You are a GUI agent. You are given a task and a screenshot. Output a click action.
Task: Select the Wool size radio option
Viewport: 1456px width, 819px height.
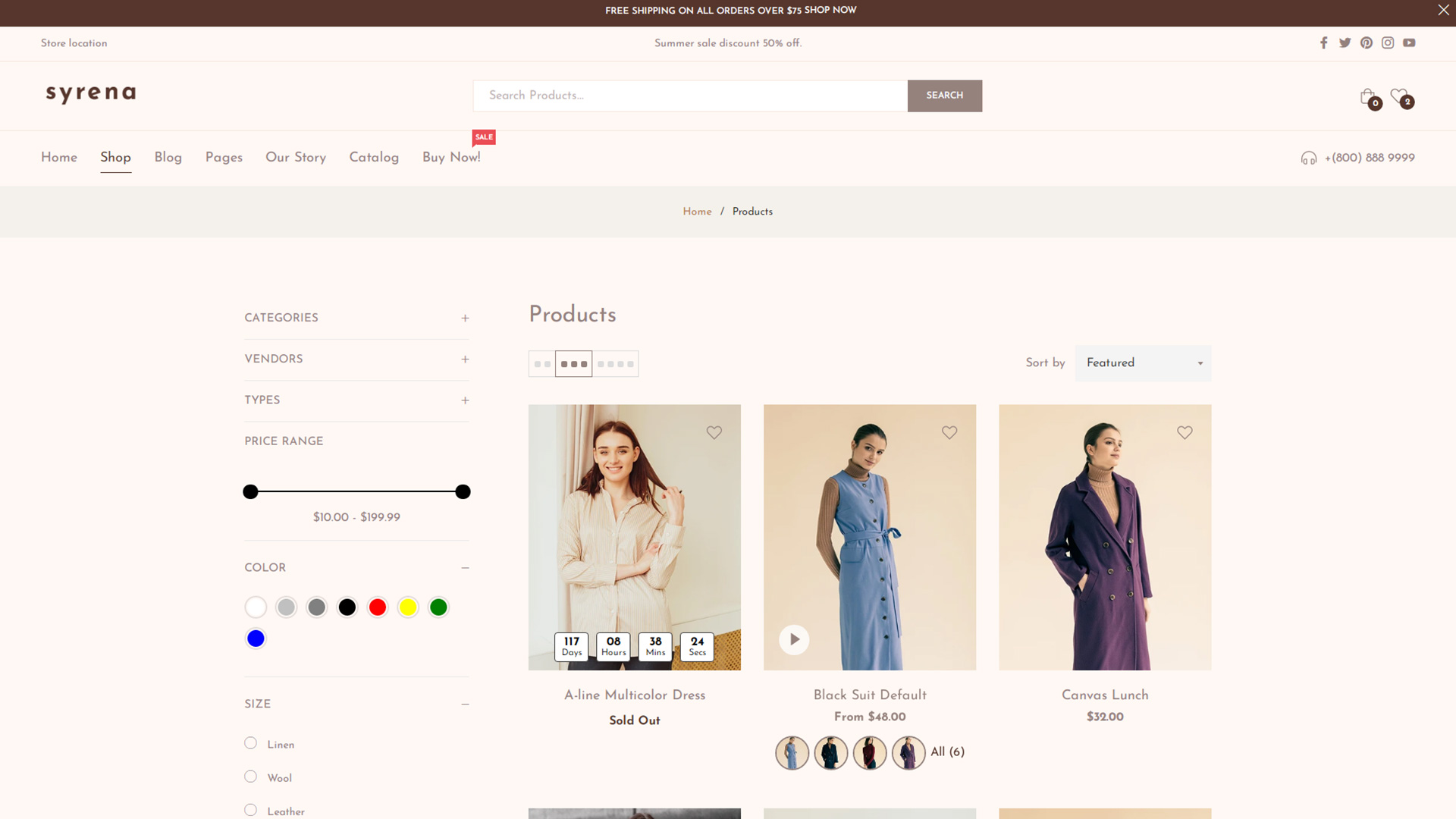point(250,777)
